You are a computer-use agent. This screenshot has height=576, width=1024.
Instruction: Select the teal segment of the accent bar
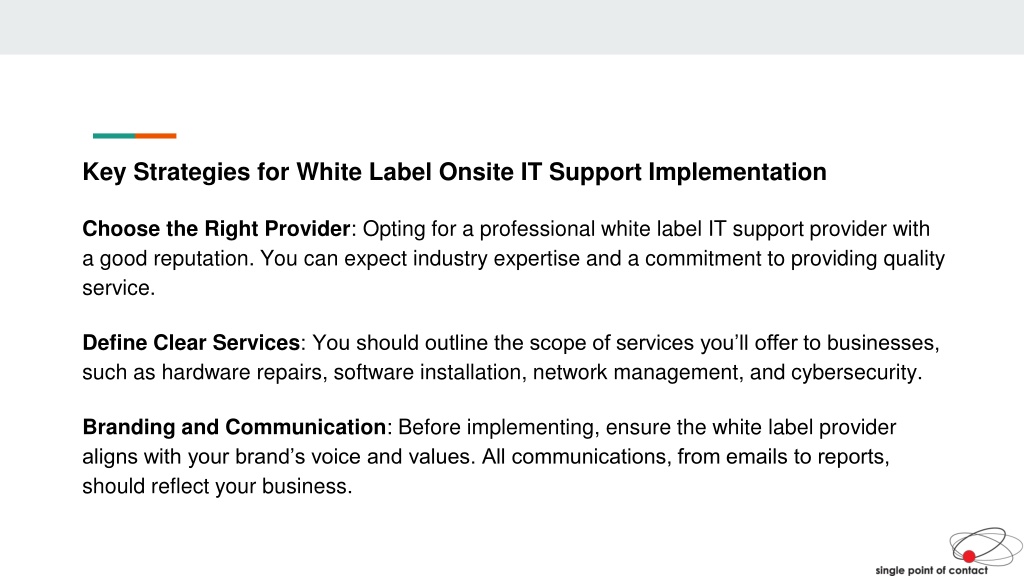coord(114,136)
